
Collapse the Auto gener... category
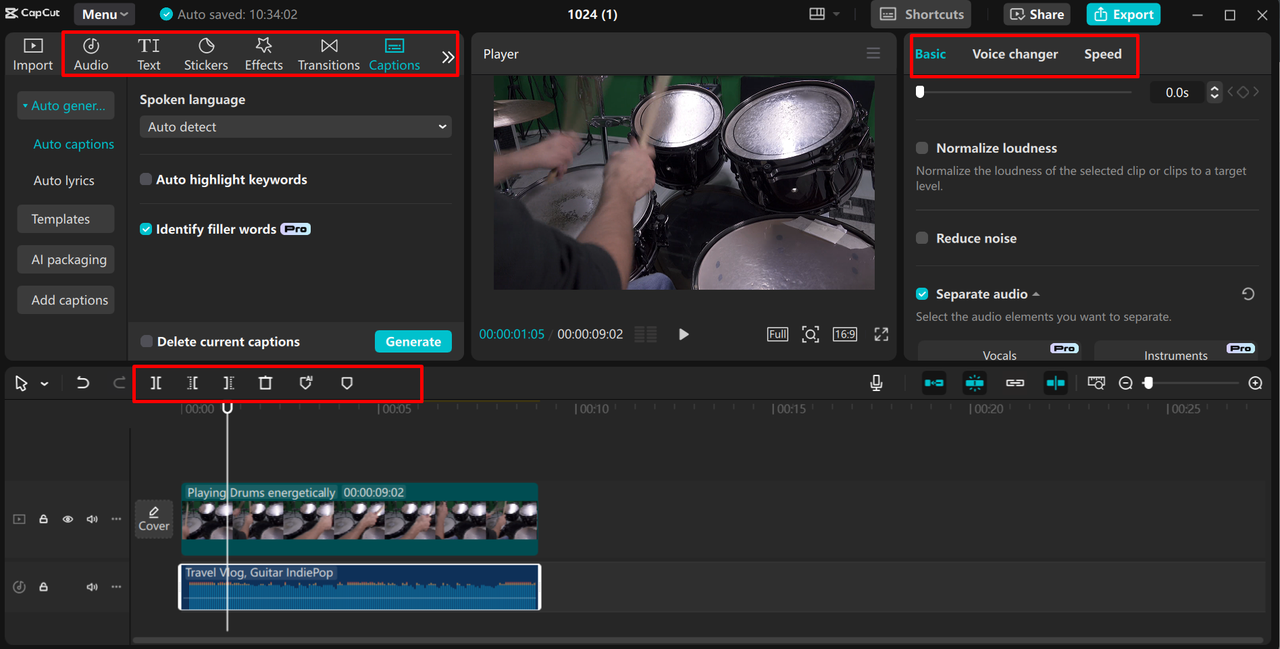click(x=65, y=105)
